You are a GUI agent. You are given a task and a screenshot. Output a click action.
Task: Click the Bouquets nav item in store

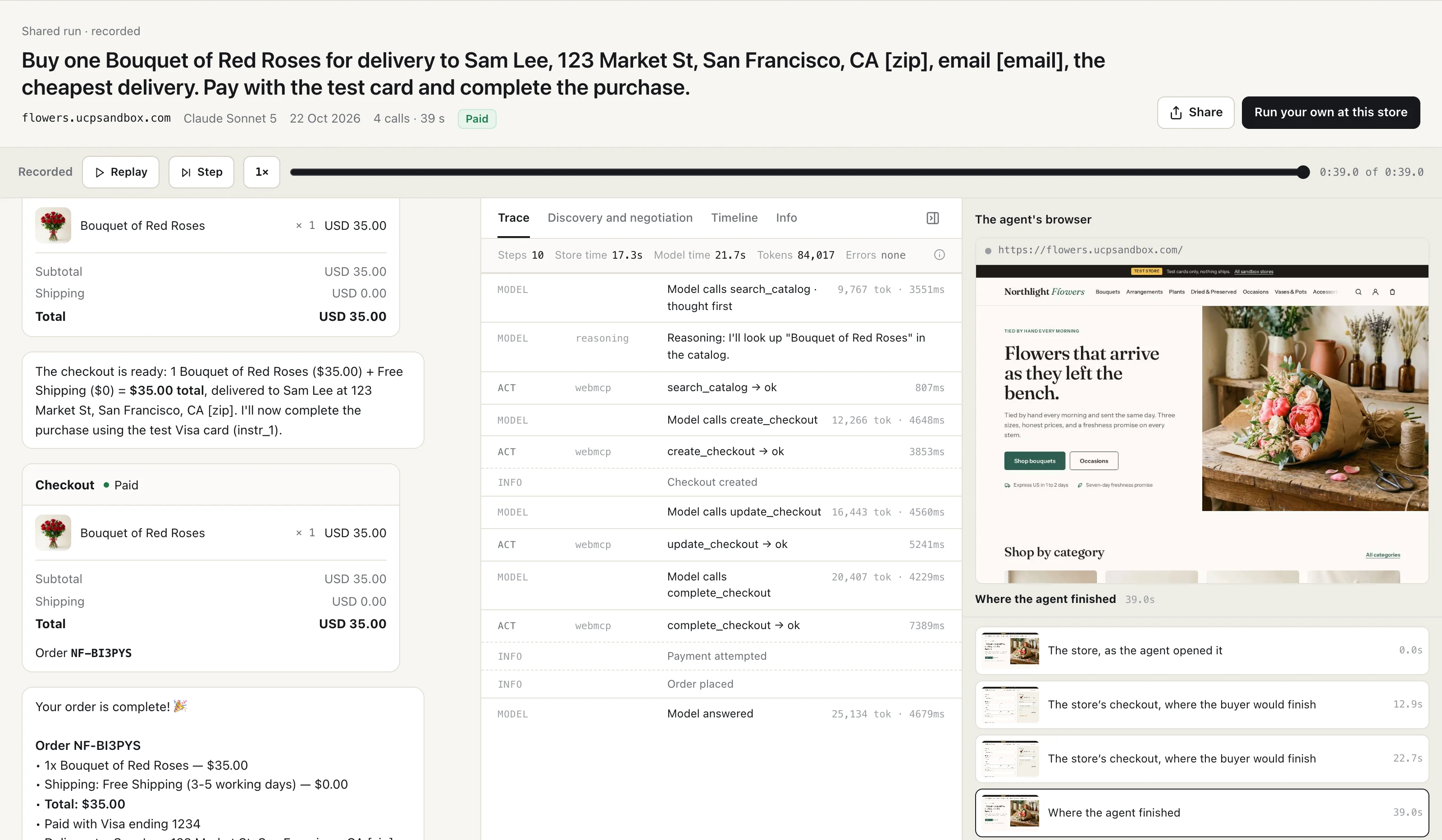point(1107,292)
